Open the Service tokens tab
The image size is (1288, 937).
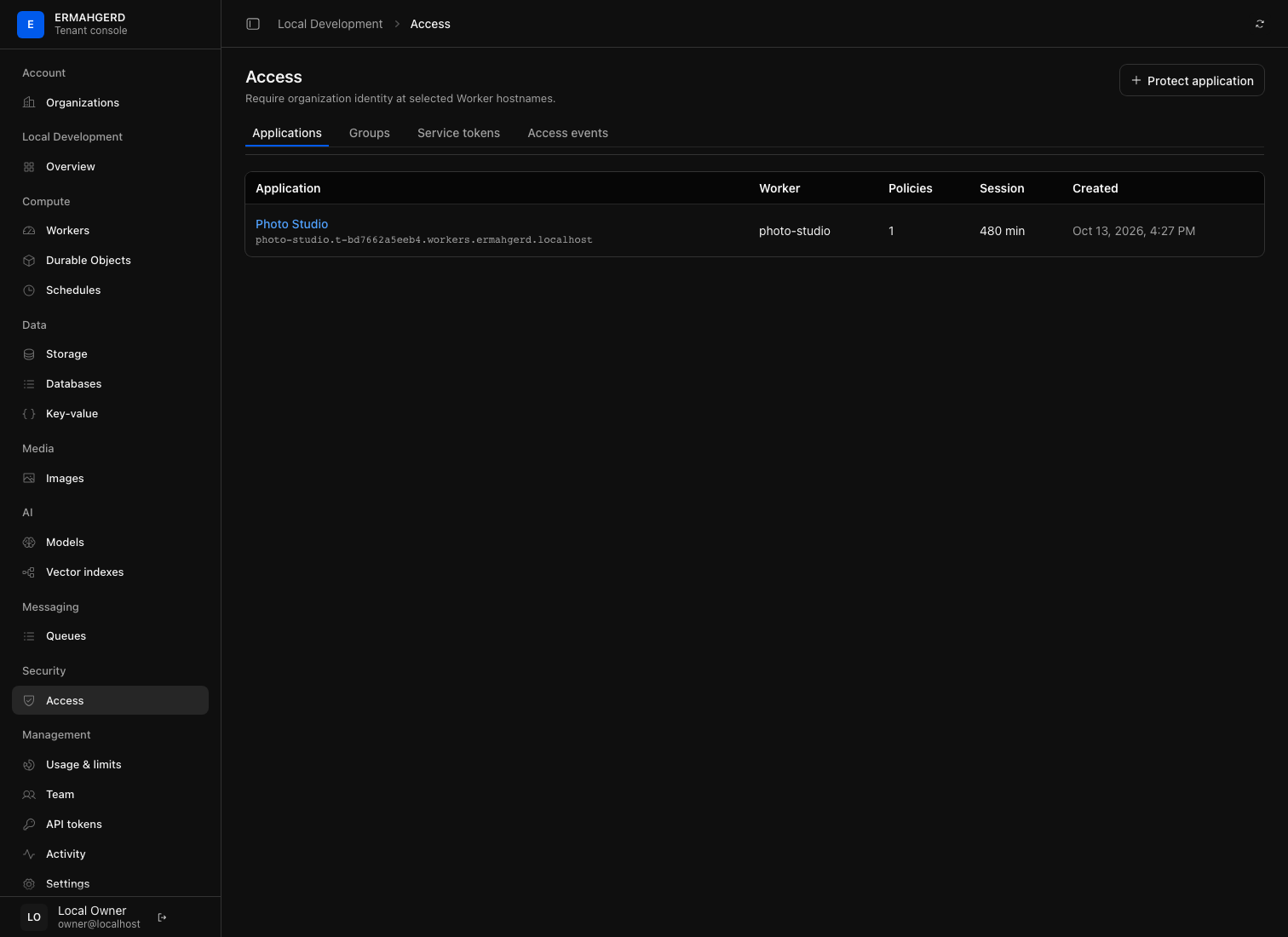[458, 133]
